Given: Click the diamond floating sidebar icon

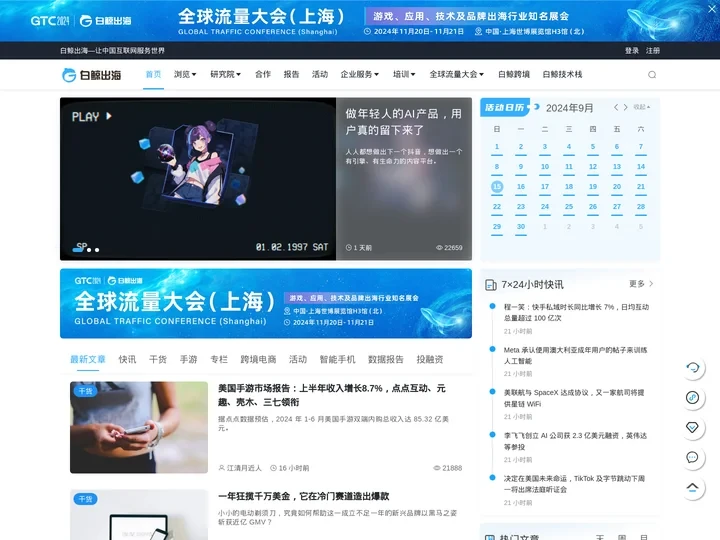Looking at the screenshot, I should pos(692,427).
